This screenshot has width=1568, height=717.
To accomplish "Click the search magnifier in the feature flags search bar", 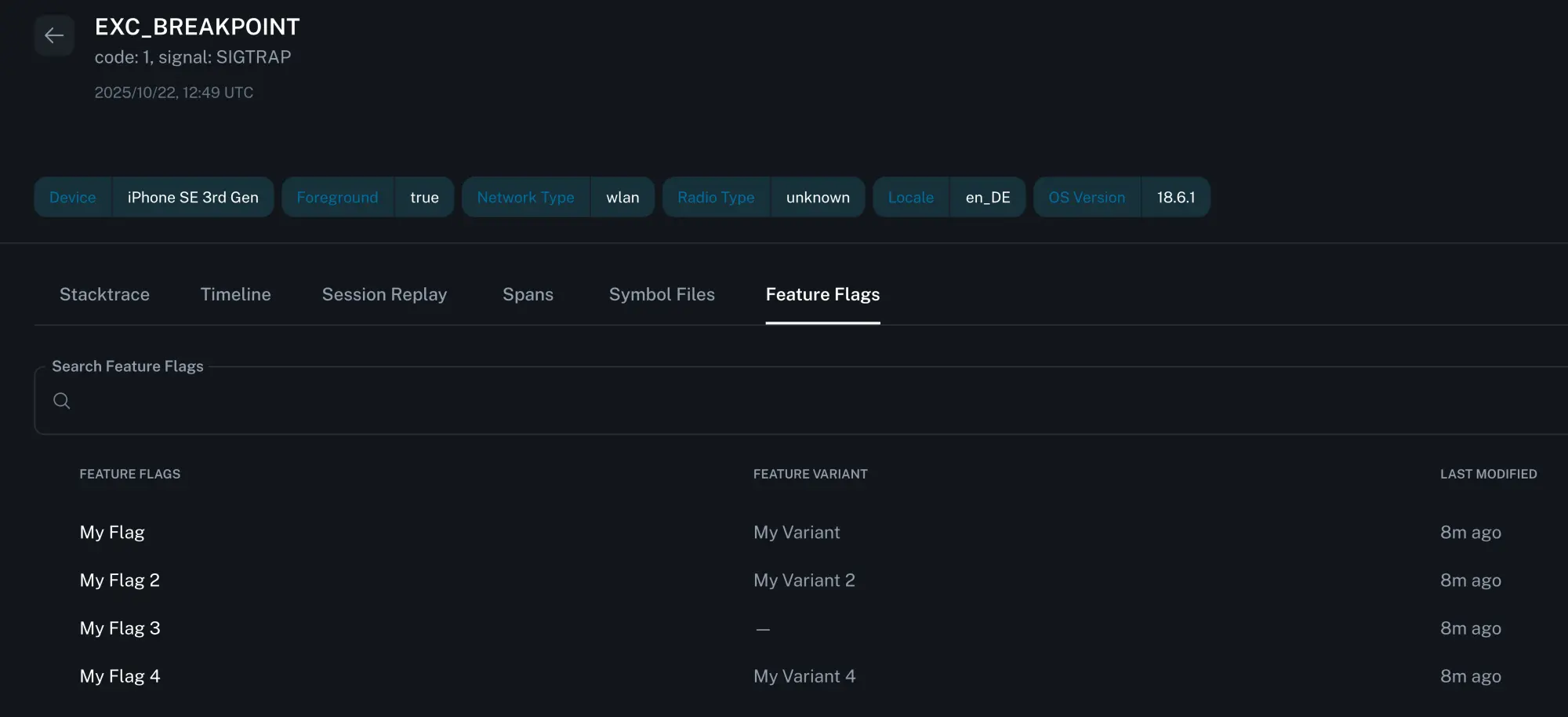I will tap(62, 401).
